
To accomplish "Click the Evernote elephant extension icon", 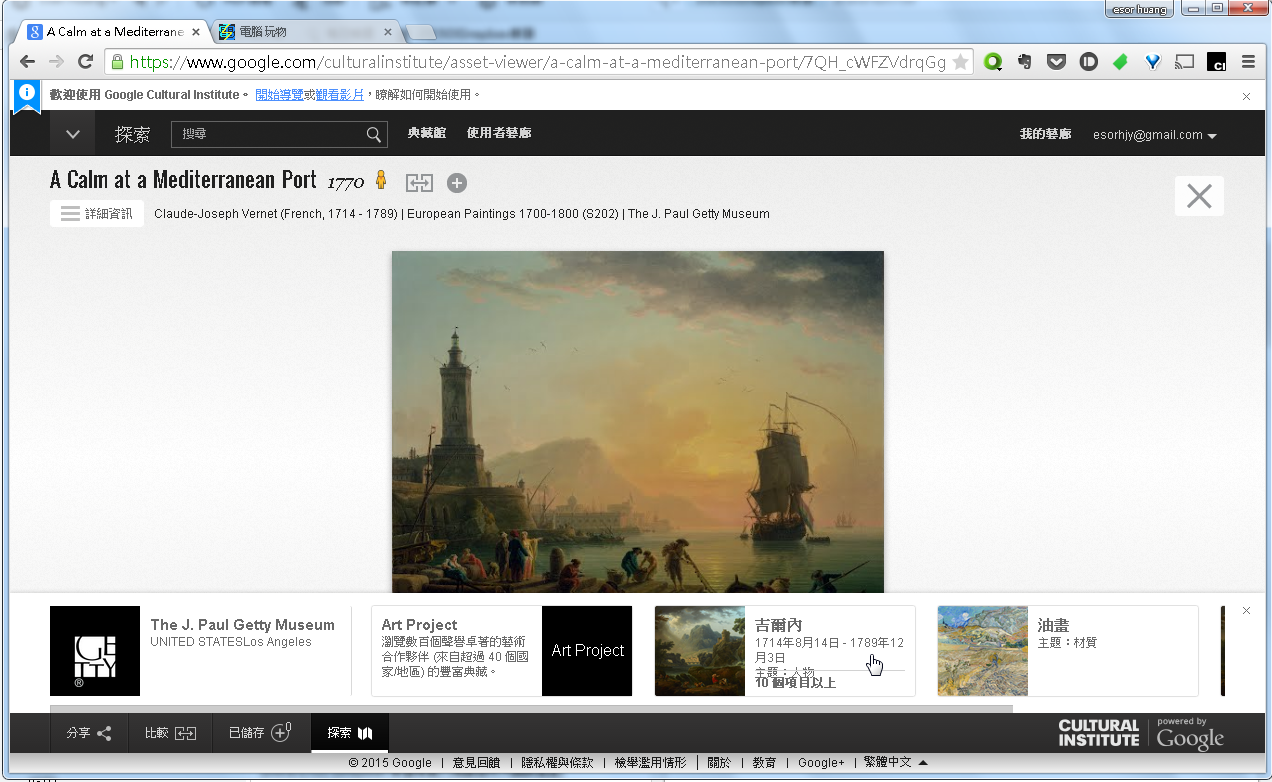I will point(1025,62).
